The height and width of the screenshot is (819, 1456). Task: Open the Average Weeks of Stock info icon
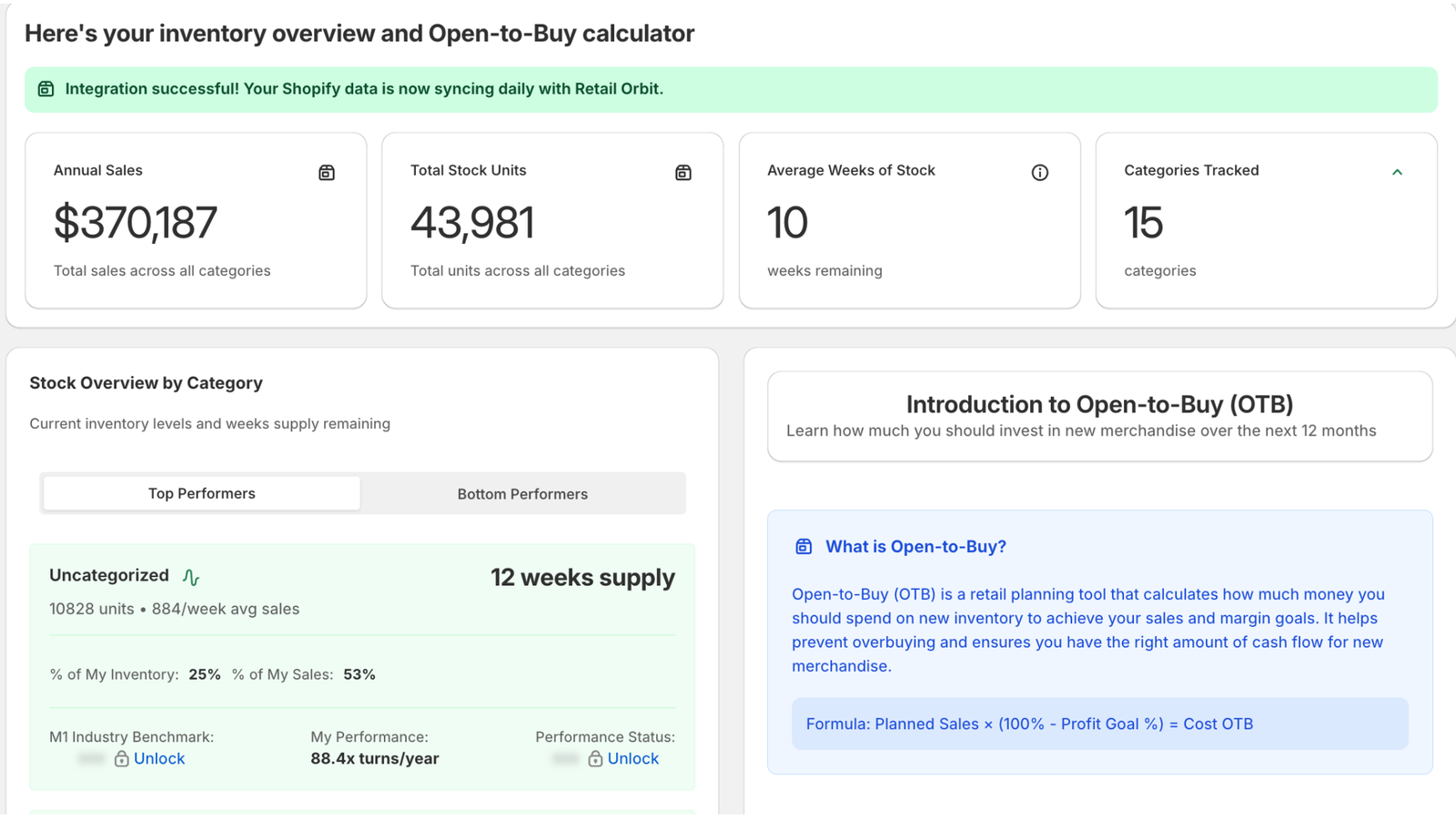[x=1039, y=172]
